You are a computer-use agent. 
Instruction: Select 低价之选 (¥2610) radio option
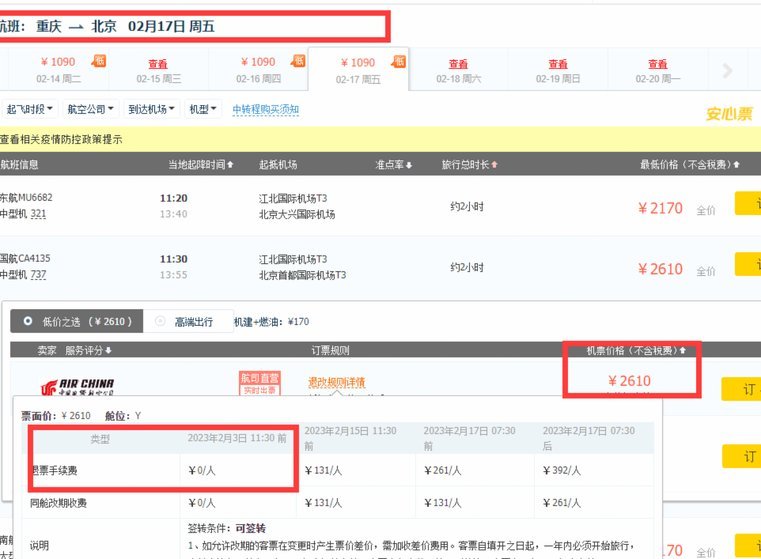coord(77,321)
